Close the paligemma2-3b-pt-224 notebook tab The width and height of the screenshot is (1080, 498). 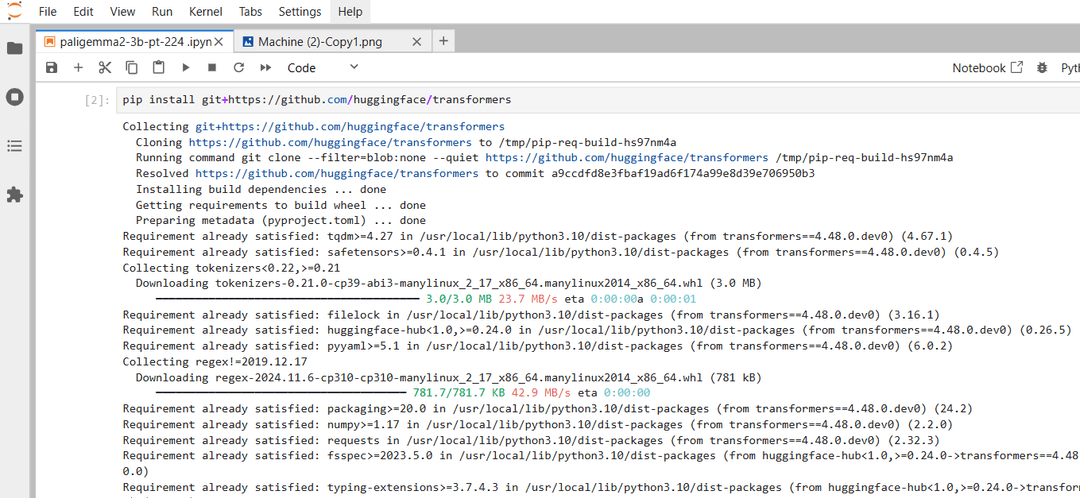coord(218,42)
